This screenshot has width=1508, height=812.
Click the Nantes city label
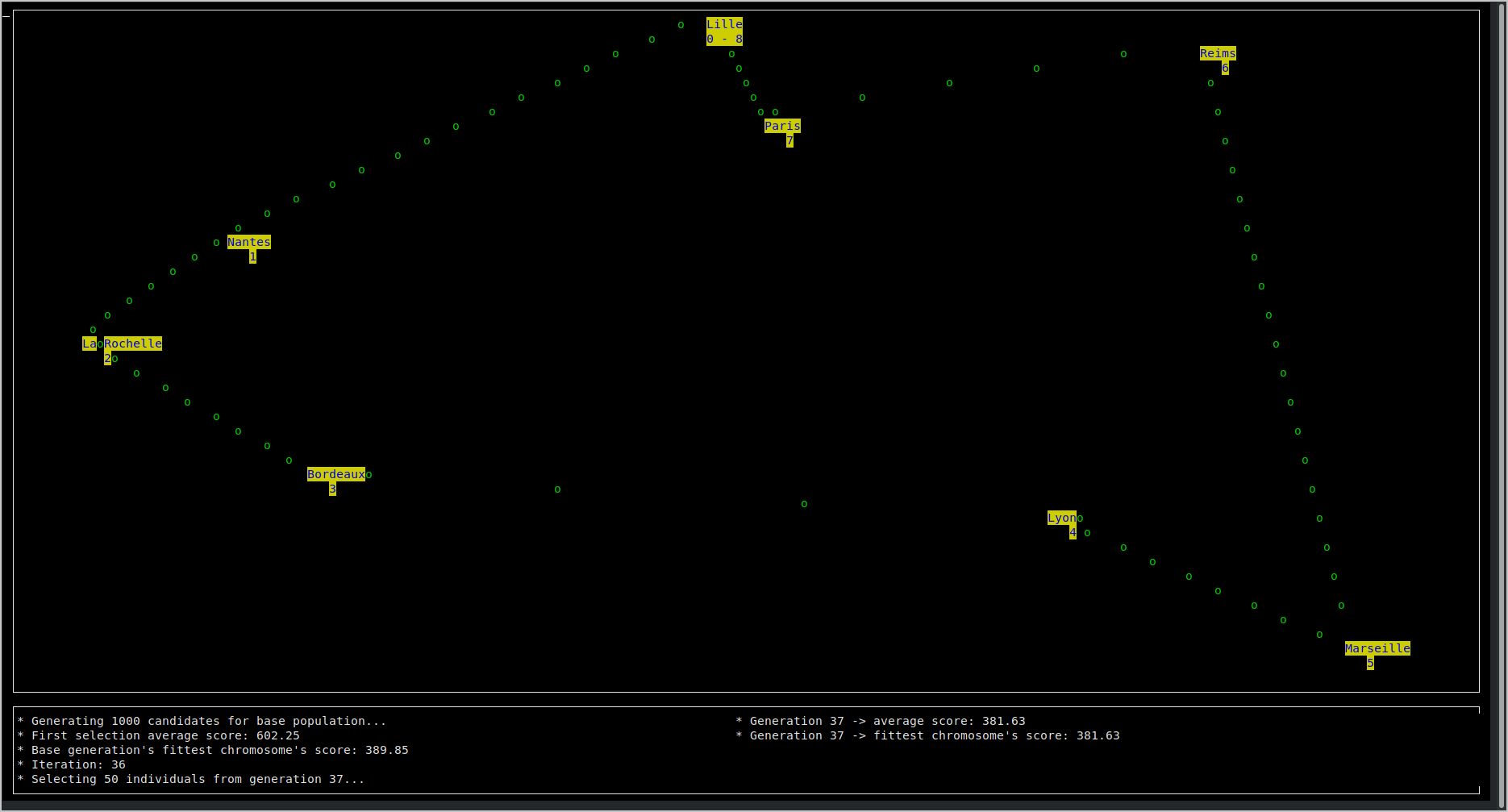pyautogui.click(x=249, y=242)
